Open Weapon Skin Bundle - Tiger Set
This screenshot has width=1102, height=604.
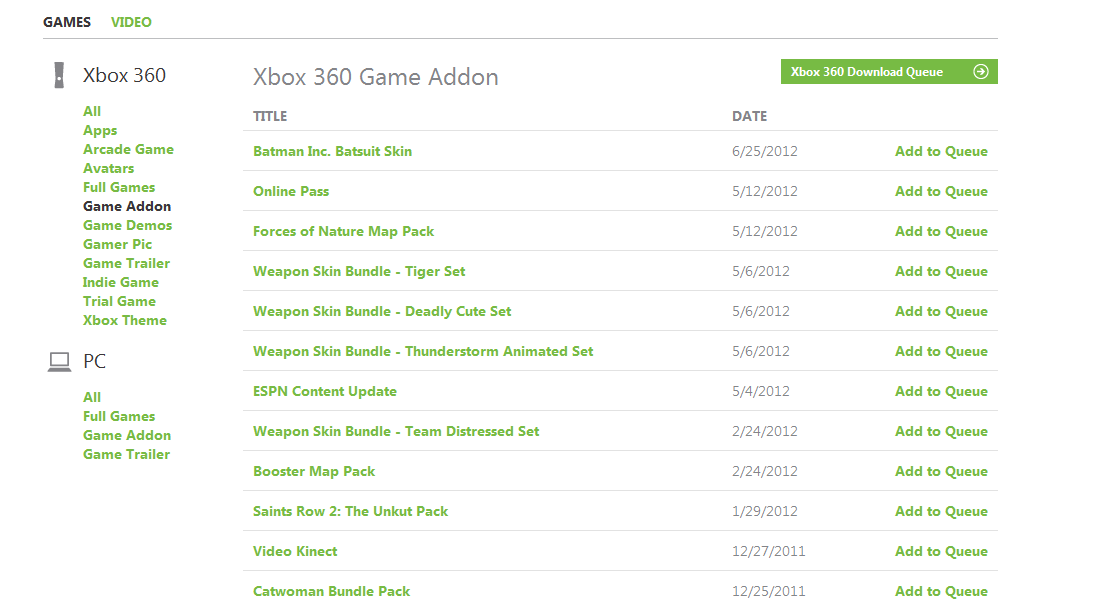click(x=359, y=271)
